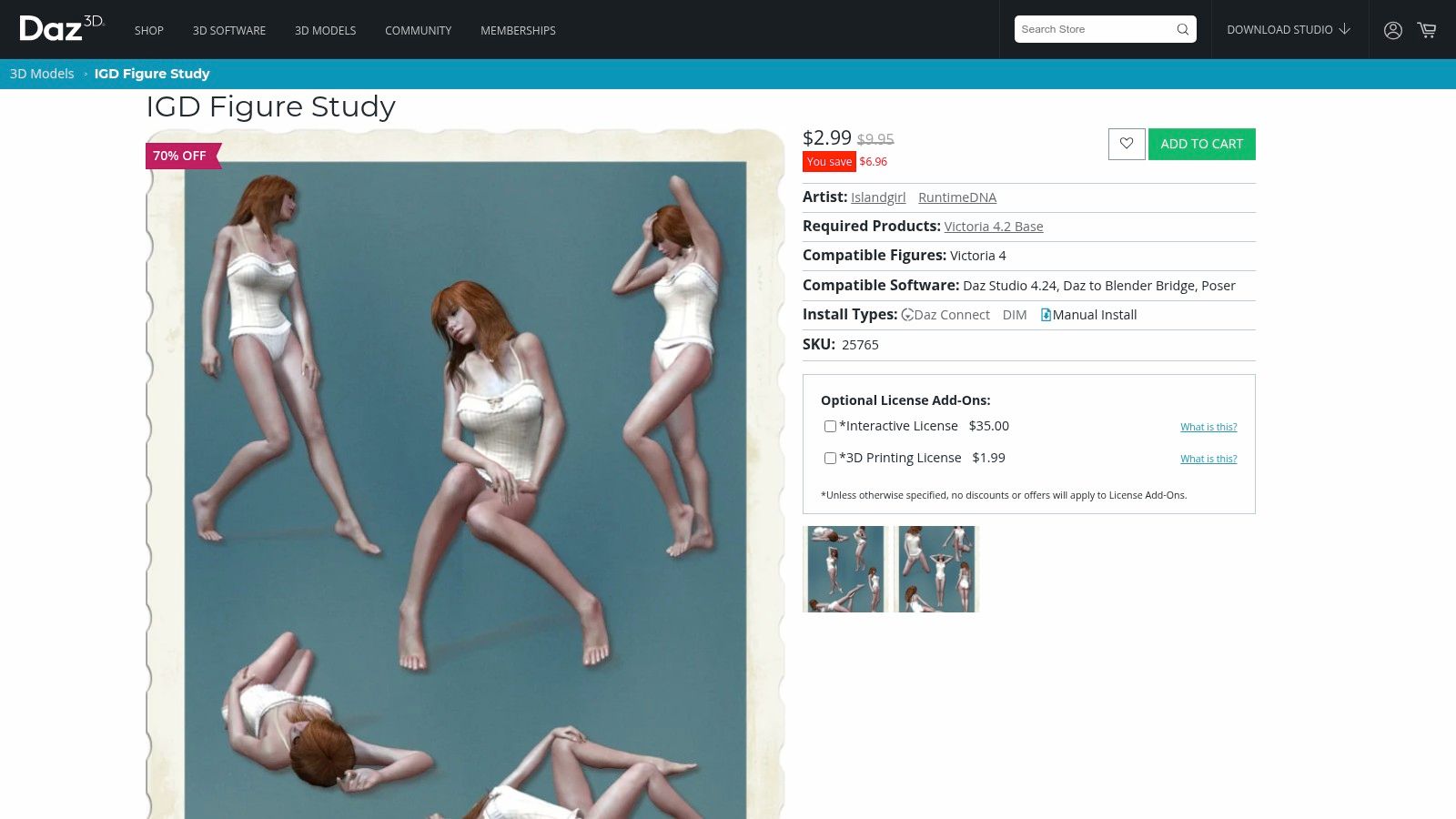Open the user account icon

pyautogui.click(x=1392, y=30)
